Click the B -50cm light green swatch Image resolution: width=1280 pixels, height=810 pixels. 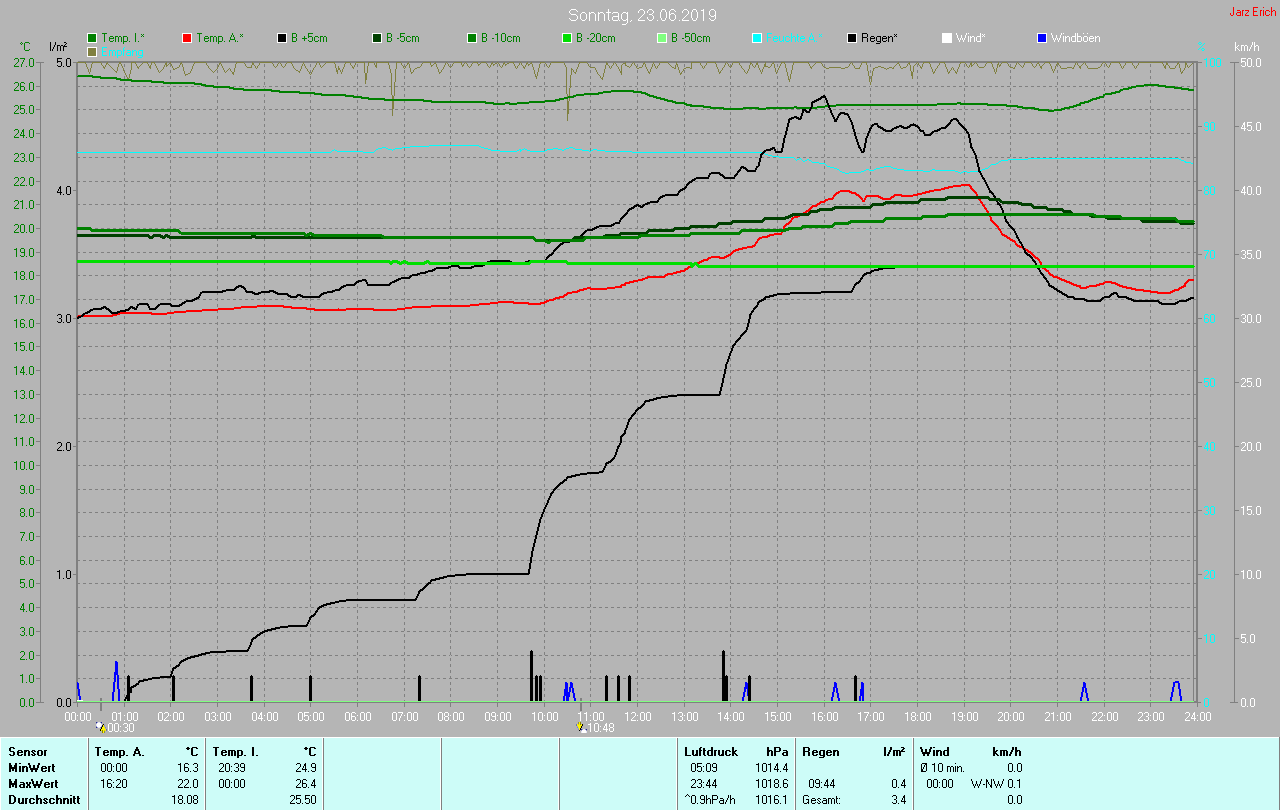click(x=662, y=38)
